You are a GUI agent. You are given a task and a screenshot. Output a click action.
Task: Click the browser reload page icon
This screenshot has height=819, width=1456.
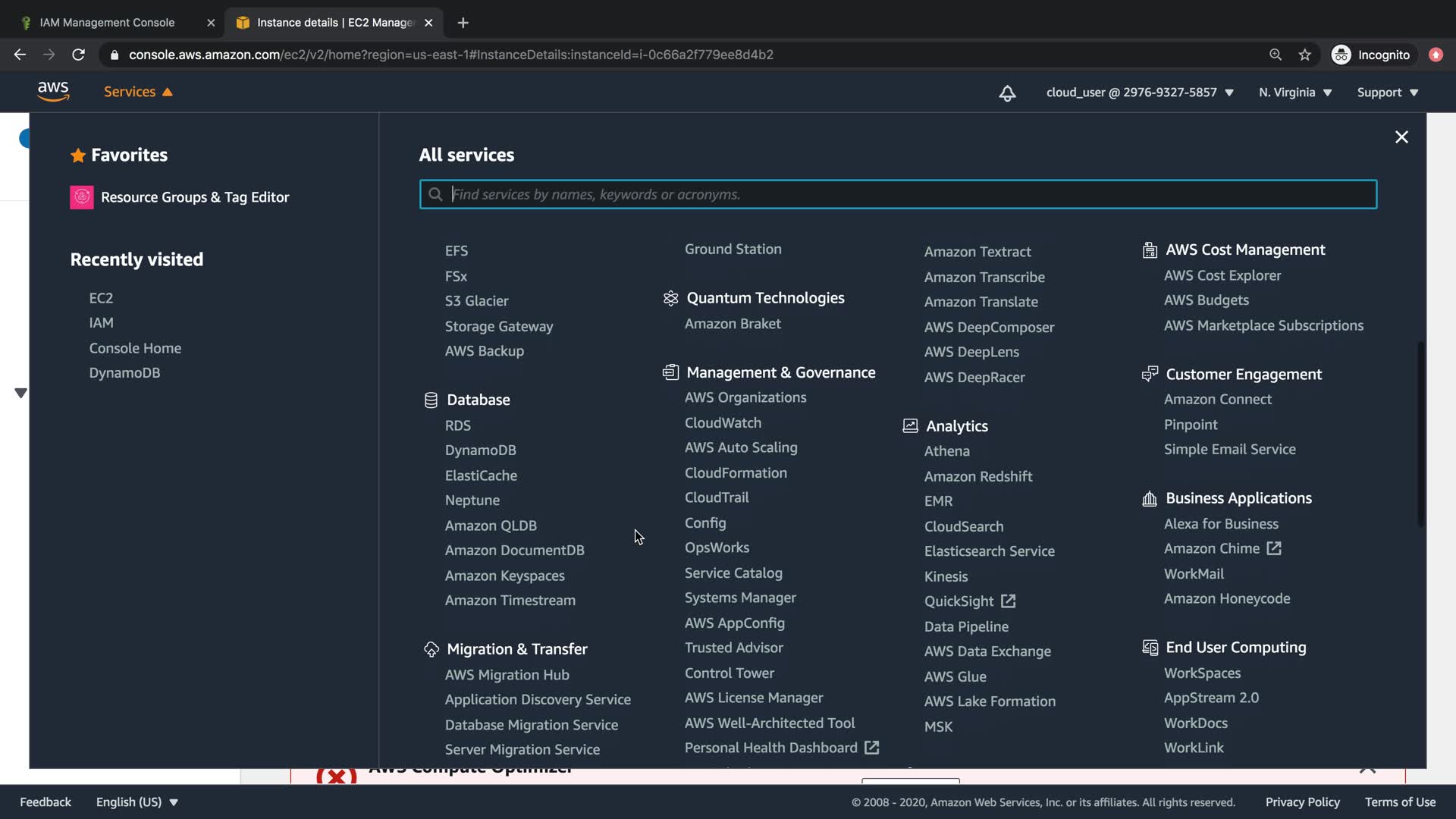point(78,55)
